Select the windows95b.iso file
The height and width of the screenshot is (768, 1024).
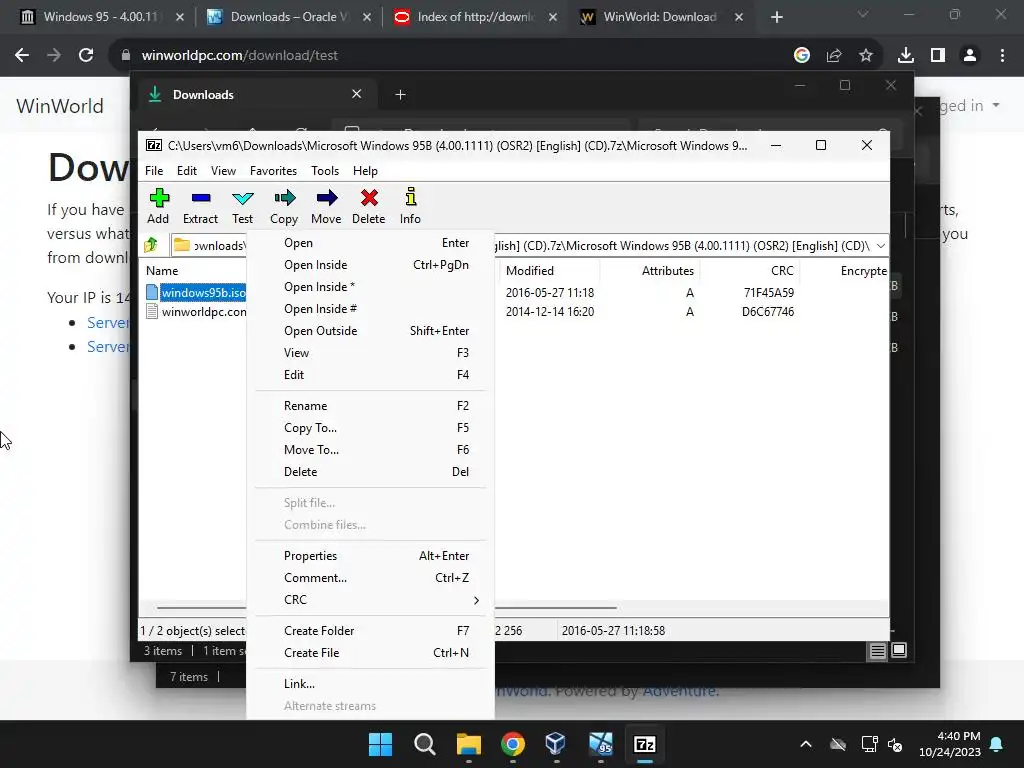coord(203,293)
